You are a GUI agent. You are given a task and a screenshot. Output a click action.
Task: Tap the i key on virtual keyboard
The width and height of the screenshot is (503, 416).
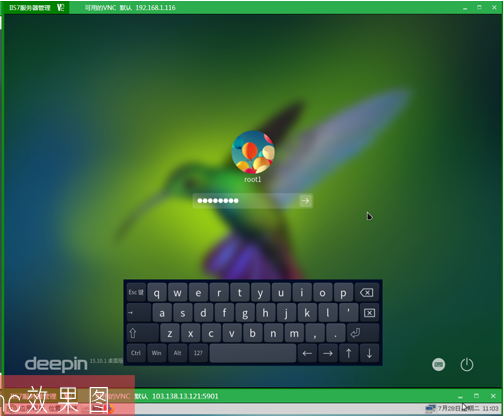[302, 292]
